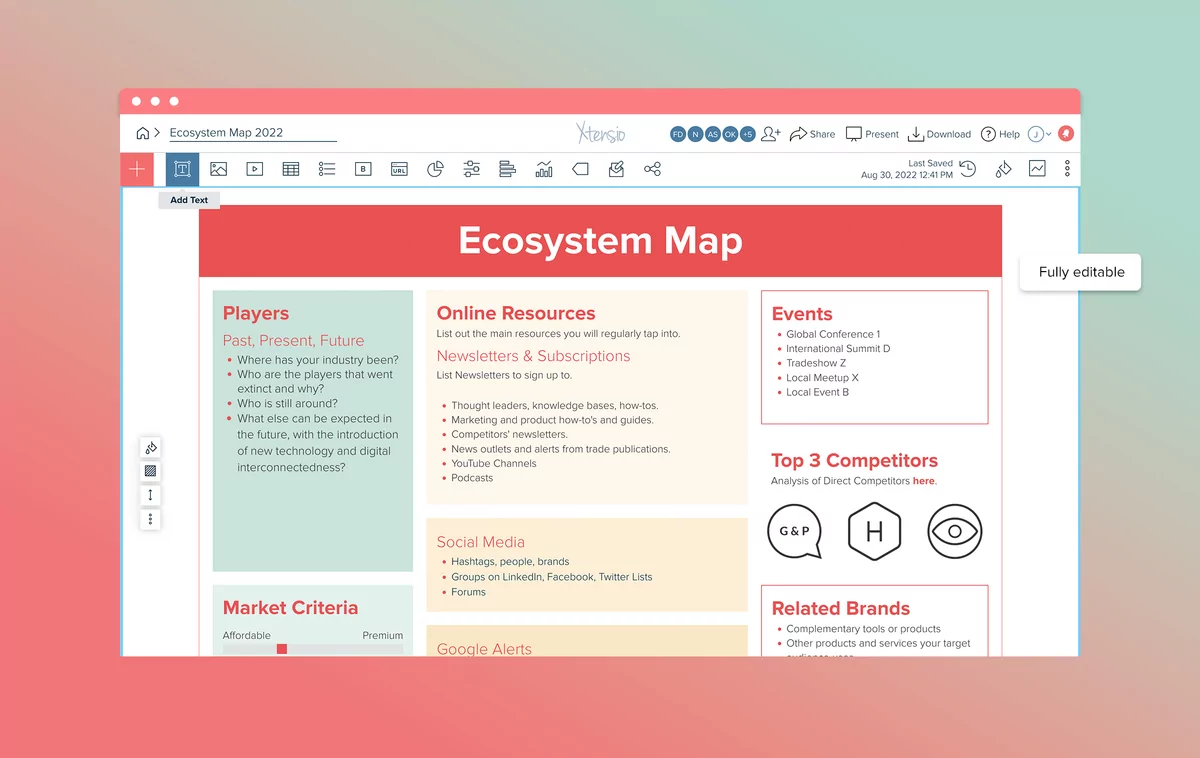Embed a URL module from the toolbar
This screenshot has height=758, width=1200.
pos(399,169)
